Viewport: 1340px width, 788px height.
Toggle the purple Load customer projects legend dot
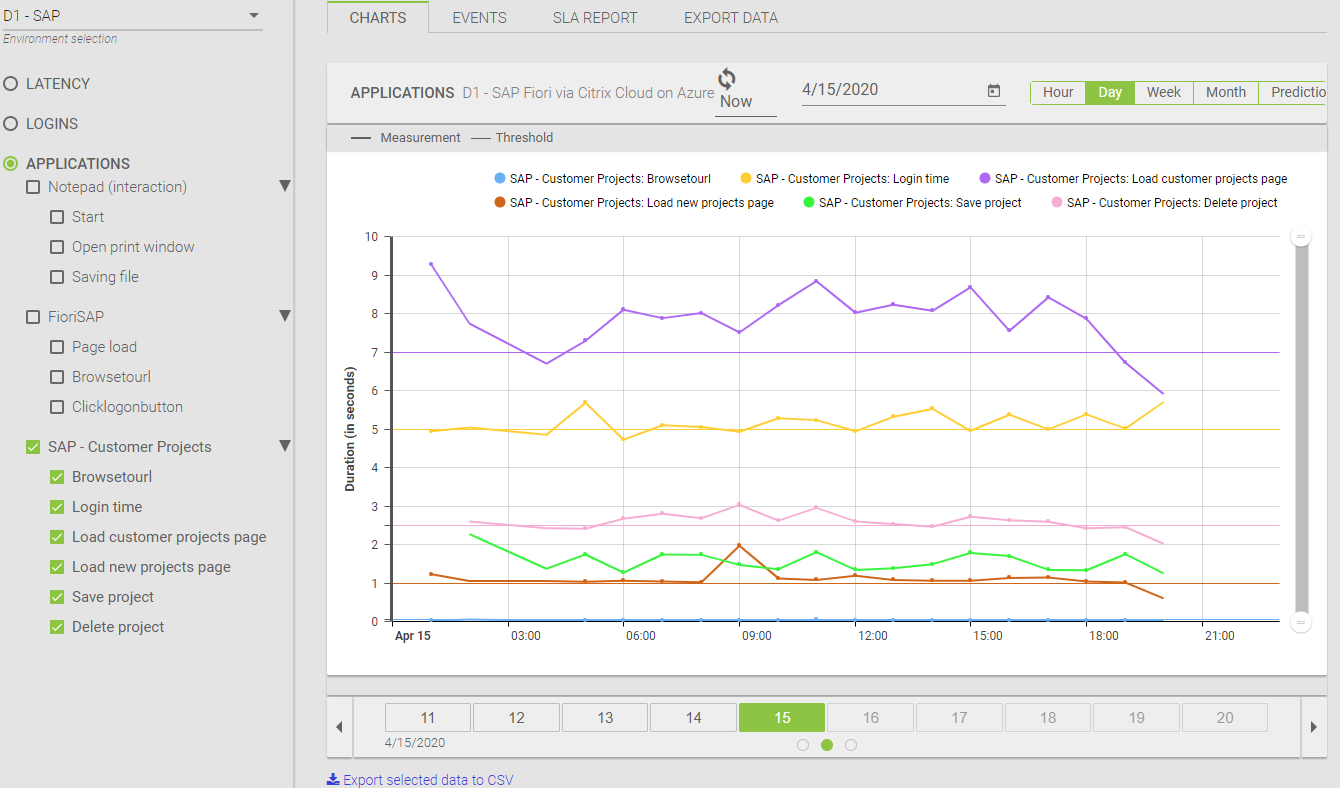point(983,179)
